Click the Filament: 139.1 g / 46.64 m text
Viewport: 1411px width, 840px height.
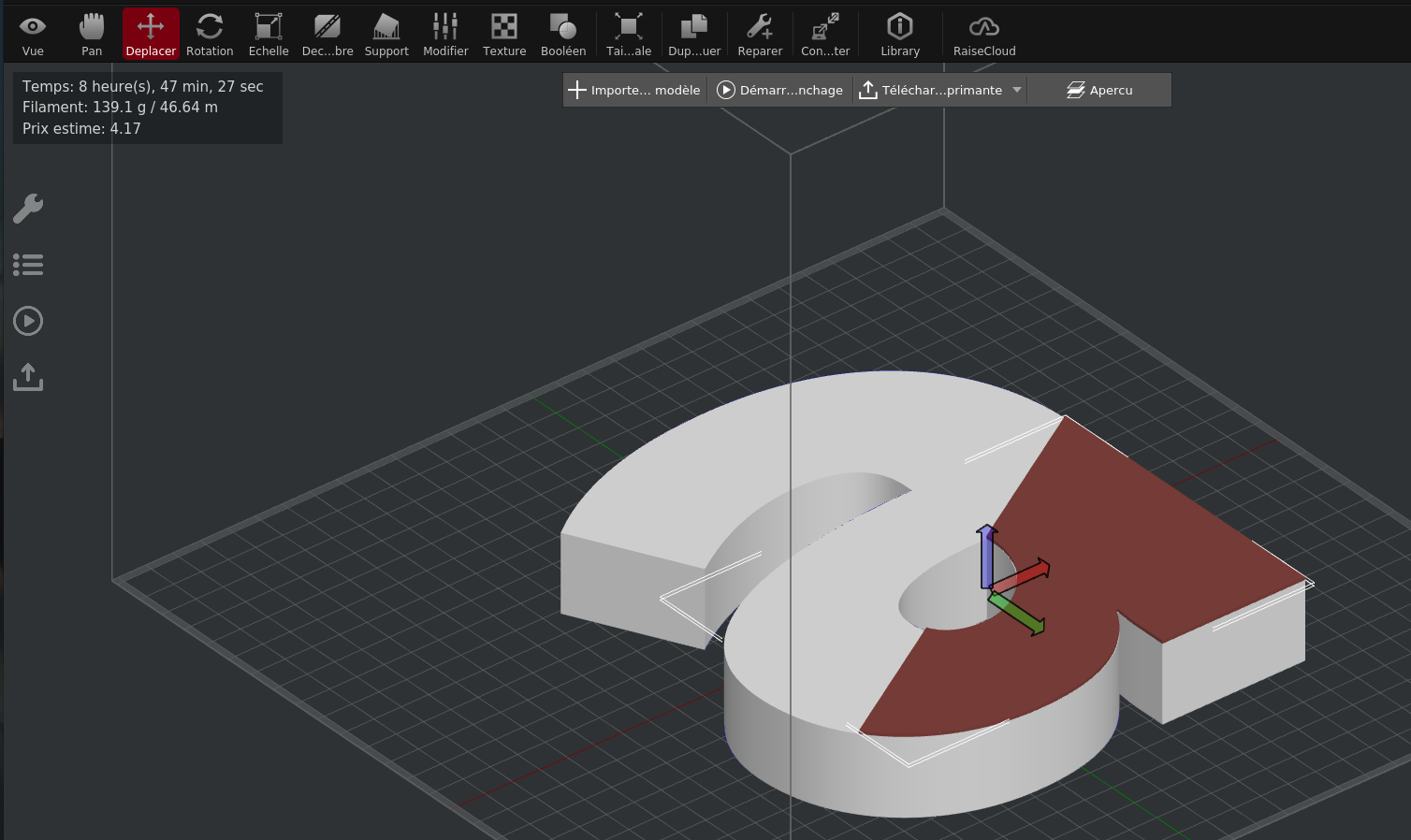(120, 107)
